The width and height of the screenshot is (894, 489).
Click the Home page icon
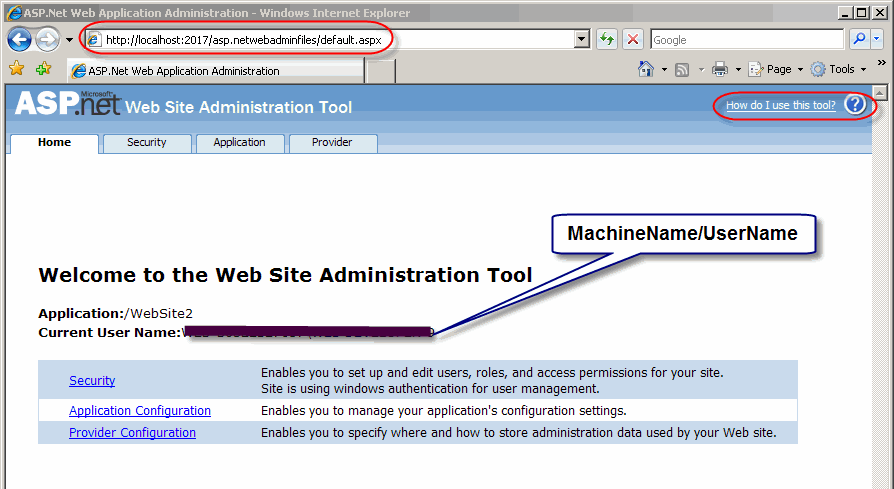647,69
